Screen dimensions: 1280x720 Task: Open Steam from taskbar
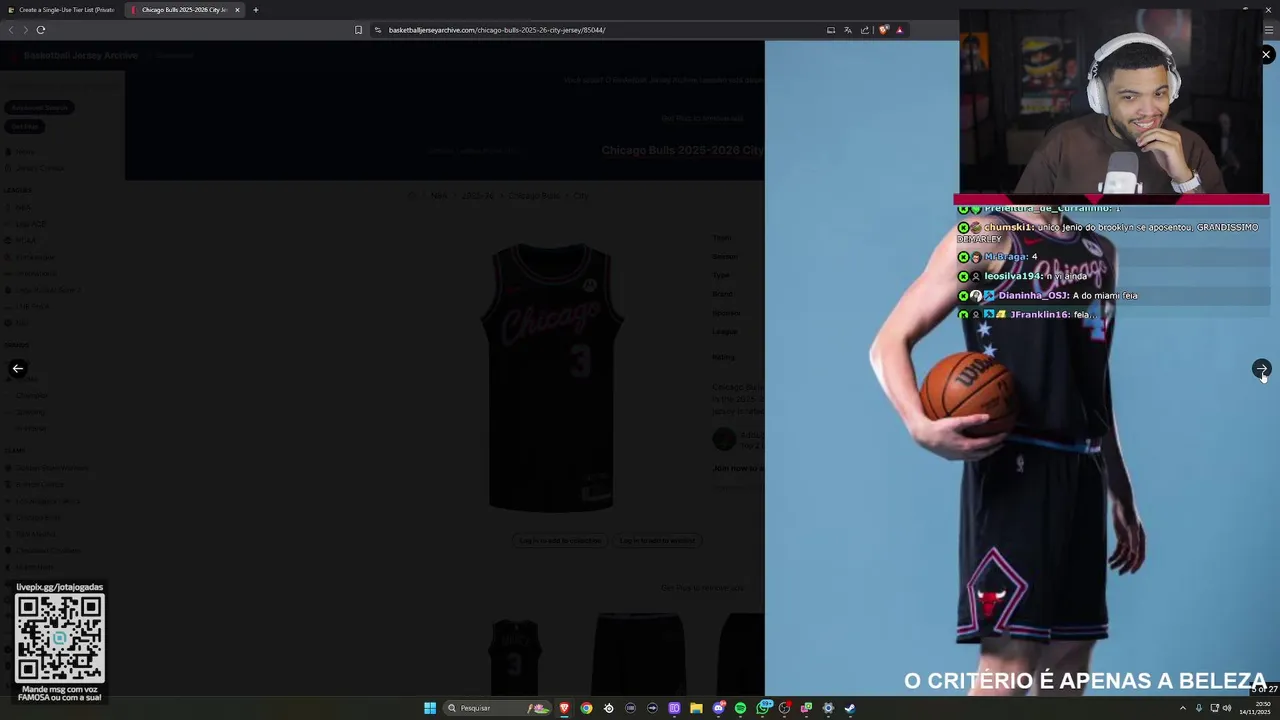coord(850,708)
